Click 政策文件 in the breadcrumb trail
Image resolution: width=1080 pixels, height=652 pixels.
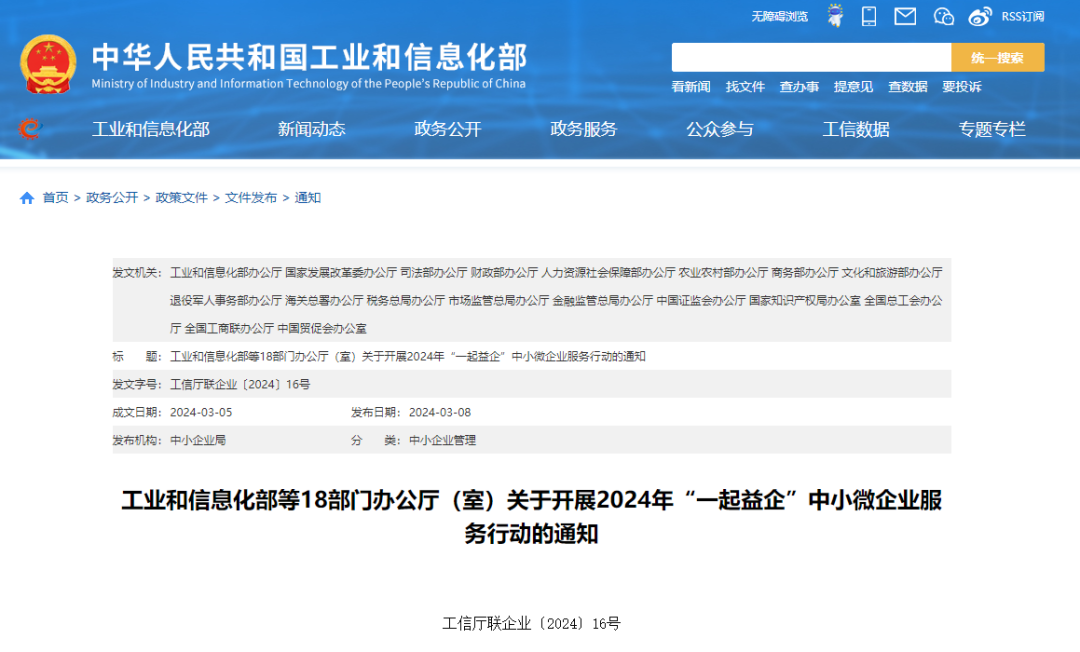pyautogui.click(x=181, y=197)
